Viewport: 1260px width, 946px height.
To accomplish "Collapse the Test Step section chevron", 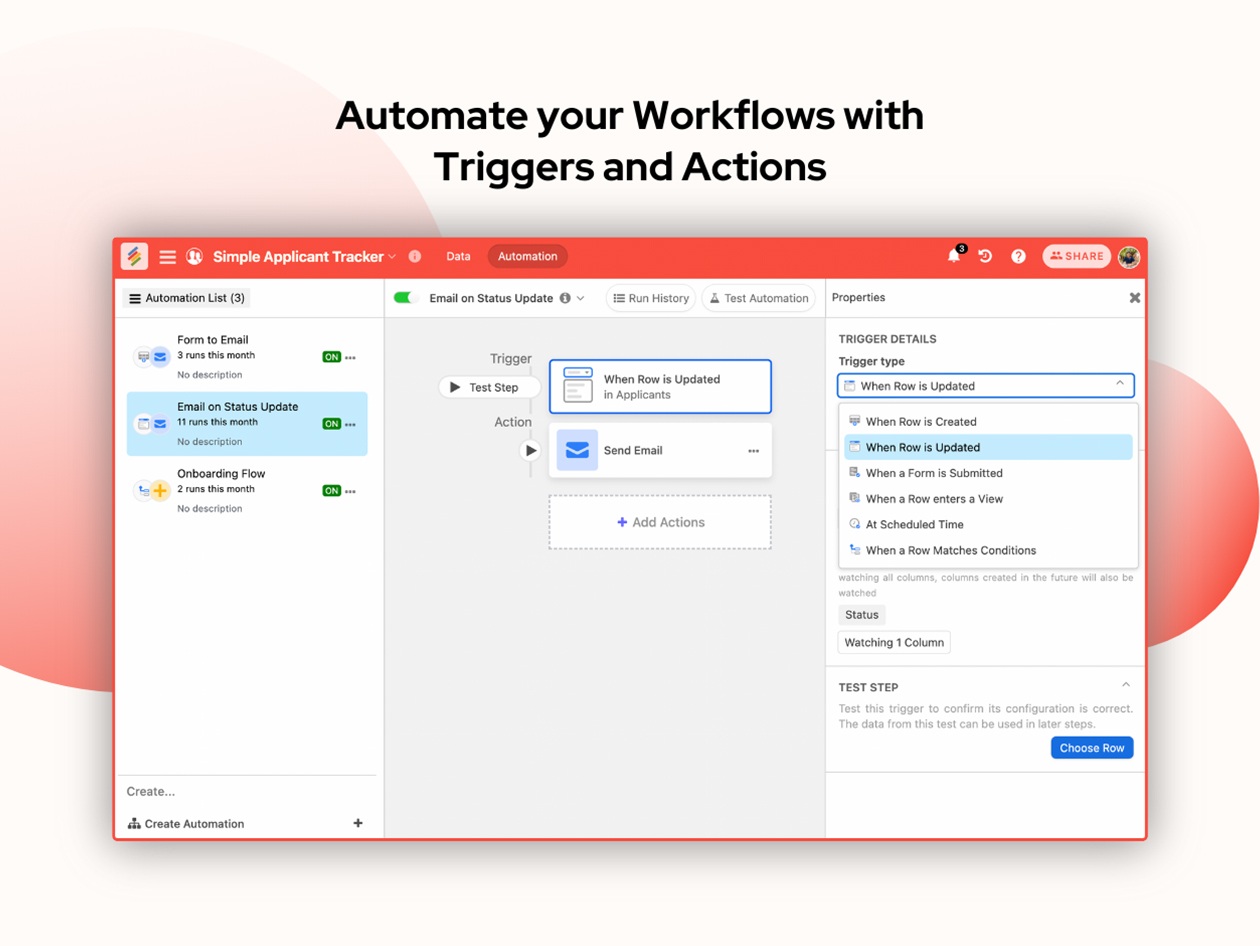I will pos(1126,685).
